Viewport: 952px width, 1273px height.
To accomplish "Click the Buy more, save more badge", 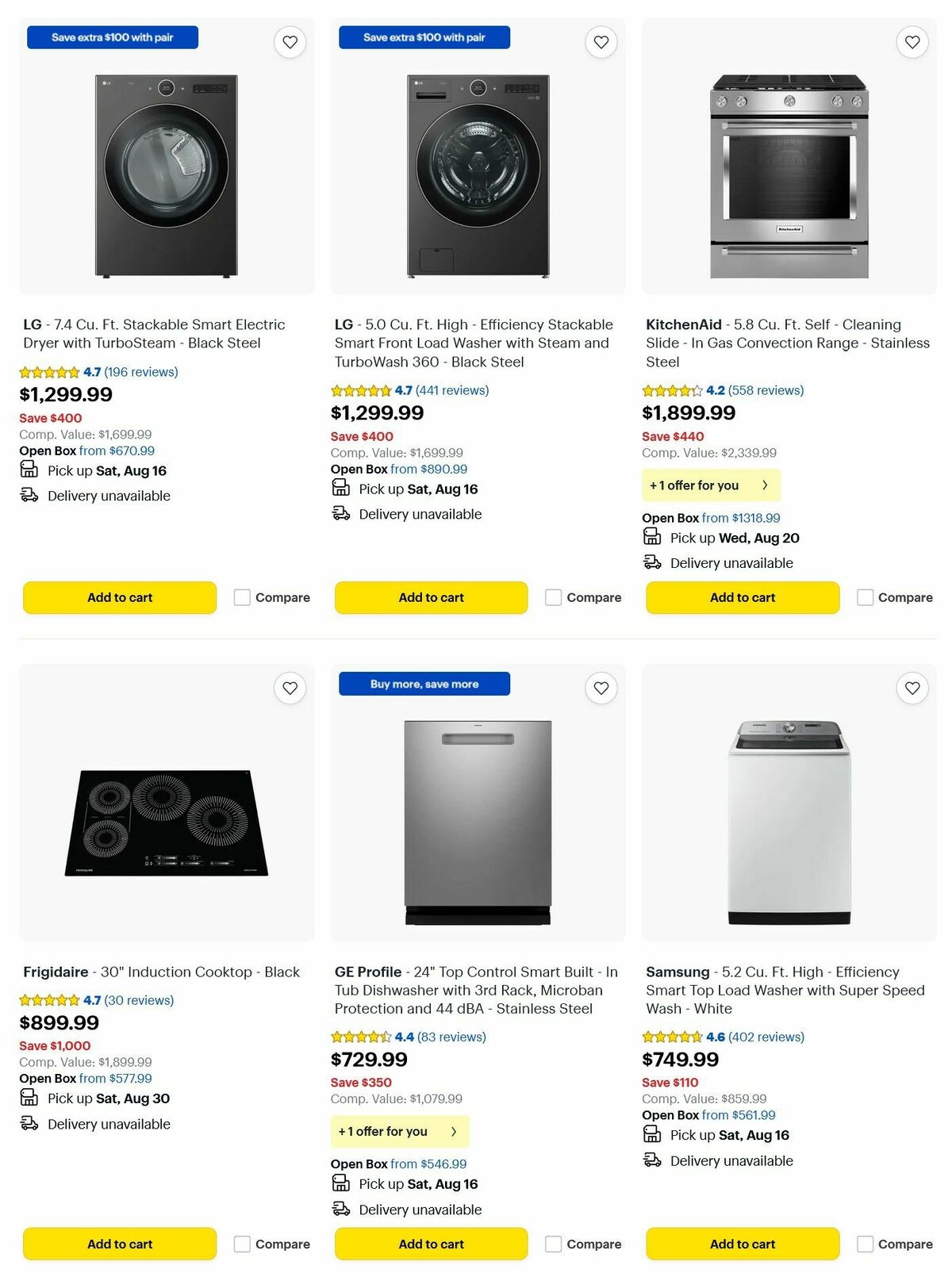I will [x=424, y=684].
